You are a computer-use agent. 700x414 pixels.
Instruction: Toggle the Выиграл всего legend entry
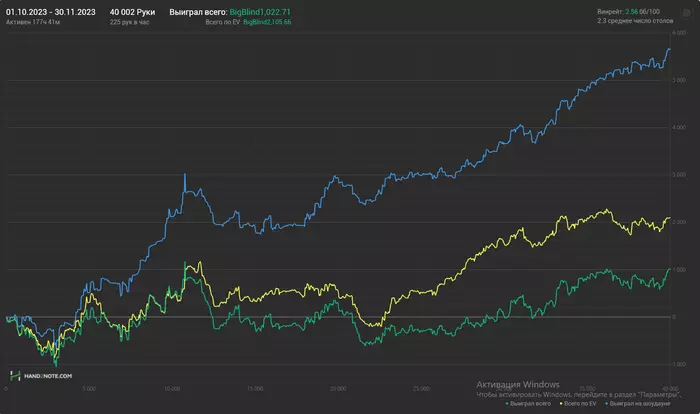[x=532, y=403]
